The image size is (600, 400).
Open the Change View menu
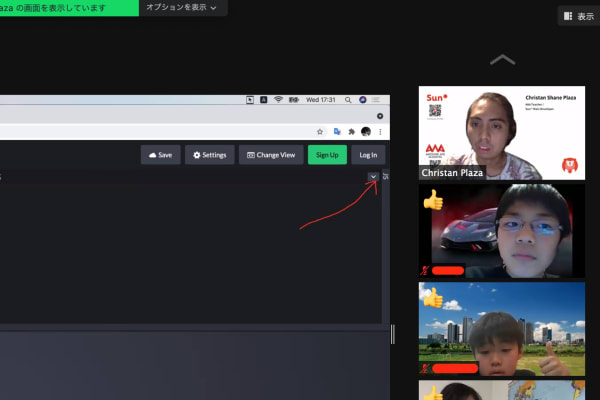(x=269, y=155)
